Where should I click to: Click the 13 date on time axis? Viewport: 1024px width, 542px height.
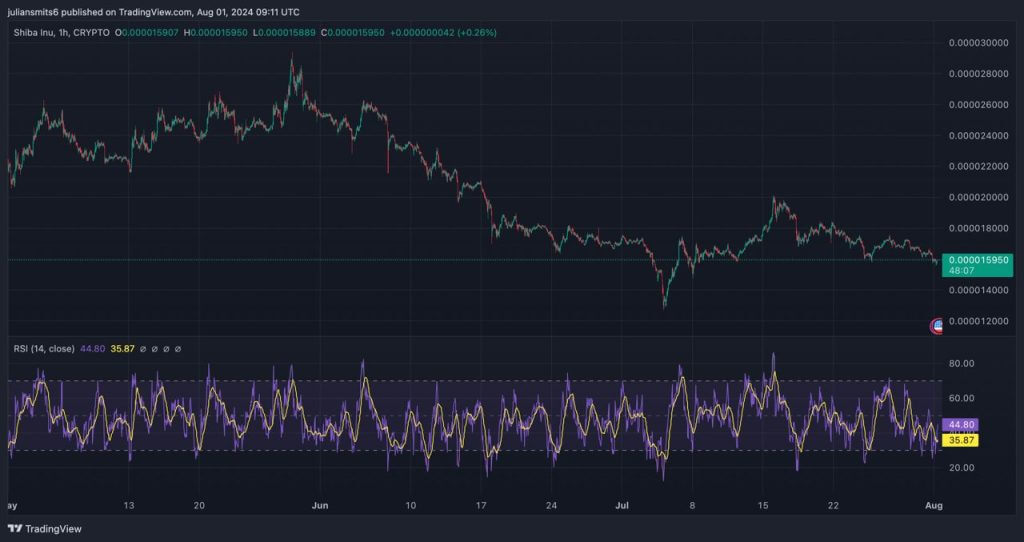tap(129, 505)
